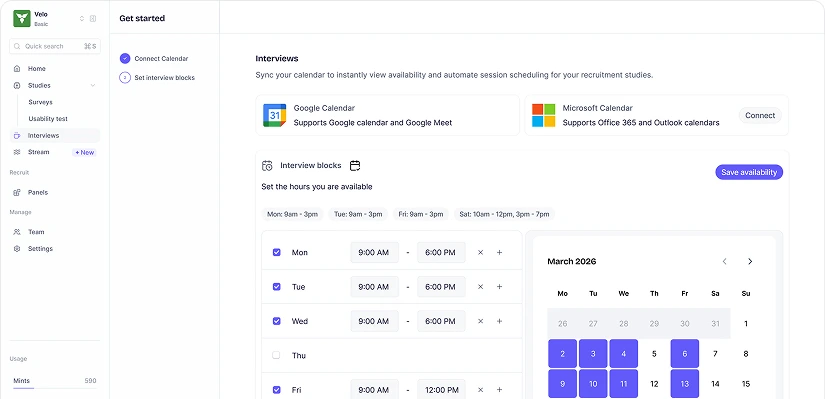This screenshot has height=399, width=825.
Task: Click the Stream icon in sidebar
Action: 17,152
